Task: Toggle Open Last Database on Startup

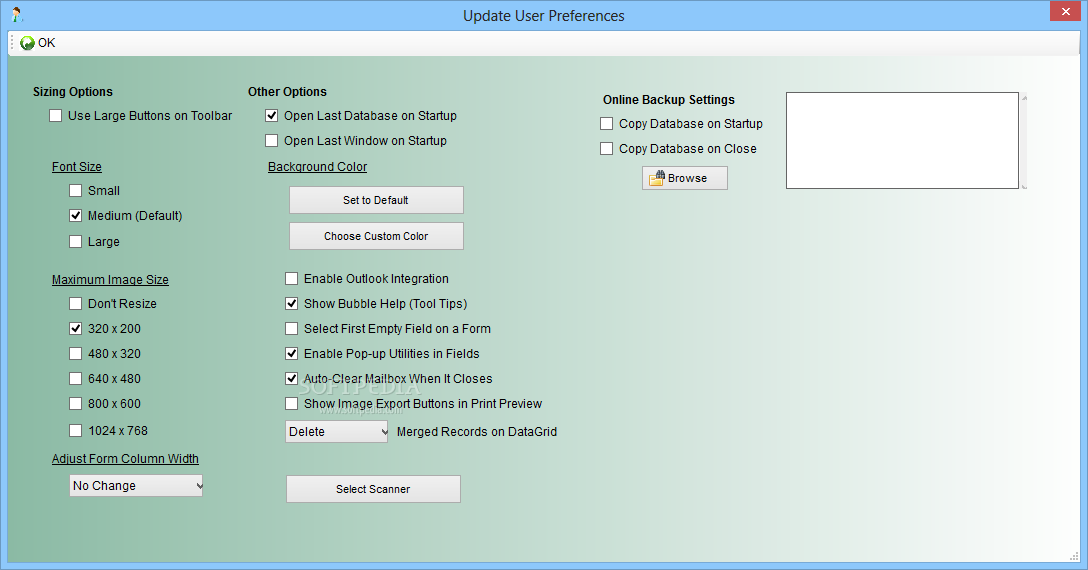Action: point(271,116)
